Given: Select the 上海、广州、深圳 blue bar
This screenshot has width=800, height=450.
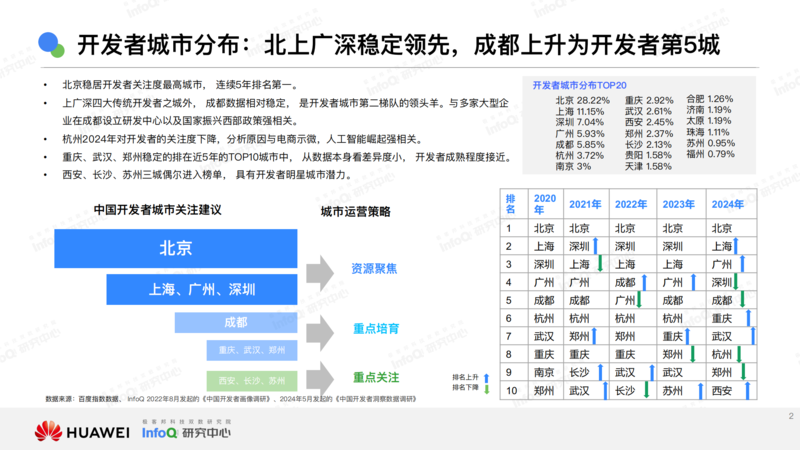Looking at the screenshot, I should [201, 290].
